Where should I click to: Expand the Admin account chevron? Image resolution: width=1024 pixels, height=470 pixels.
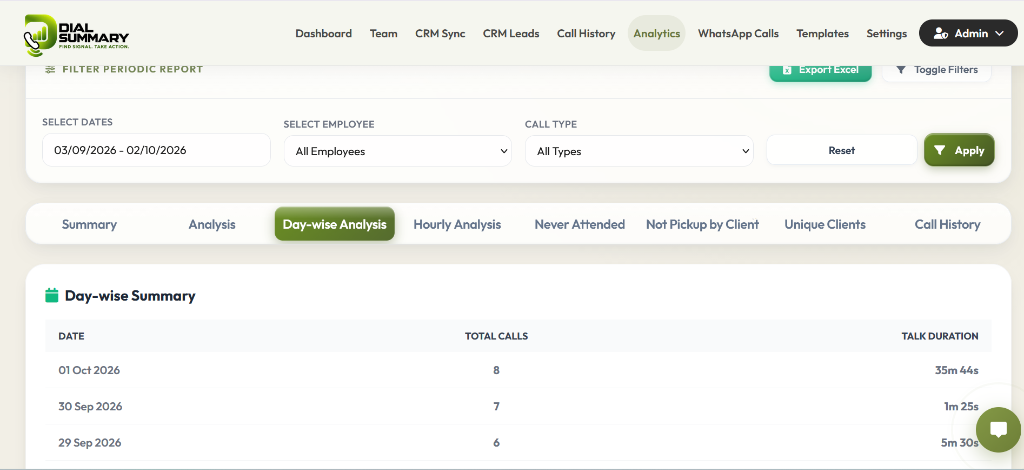pos(999,33)
